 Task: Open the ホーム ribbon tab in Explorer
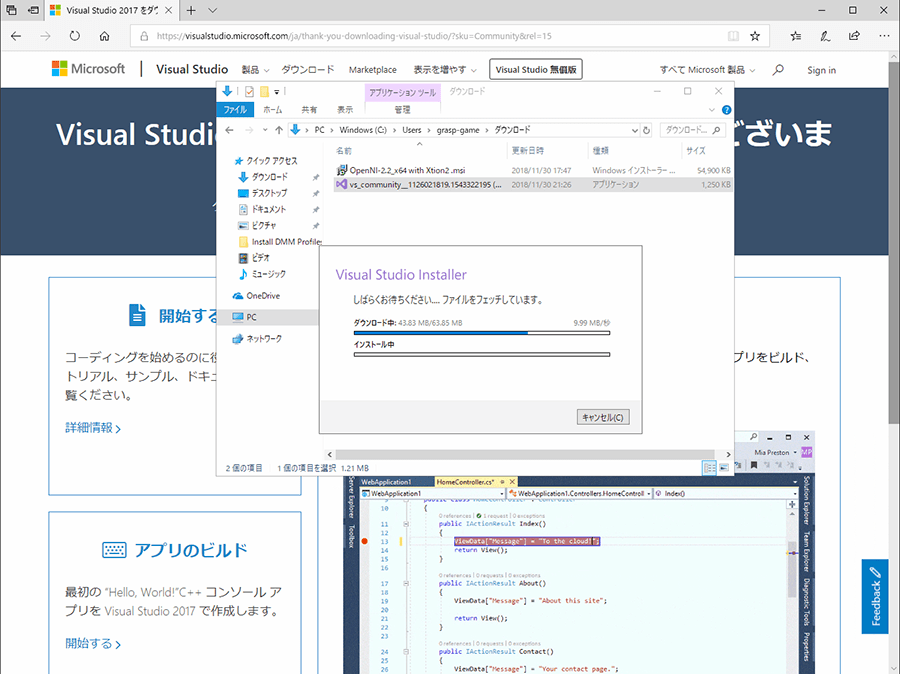click(272, 109)
